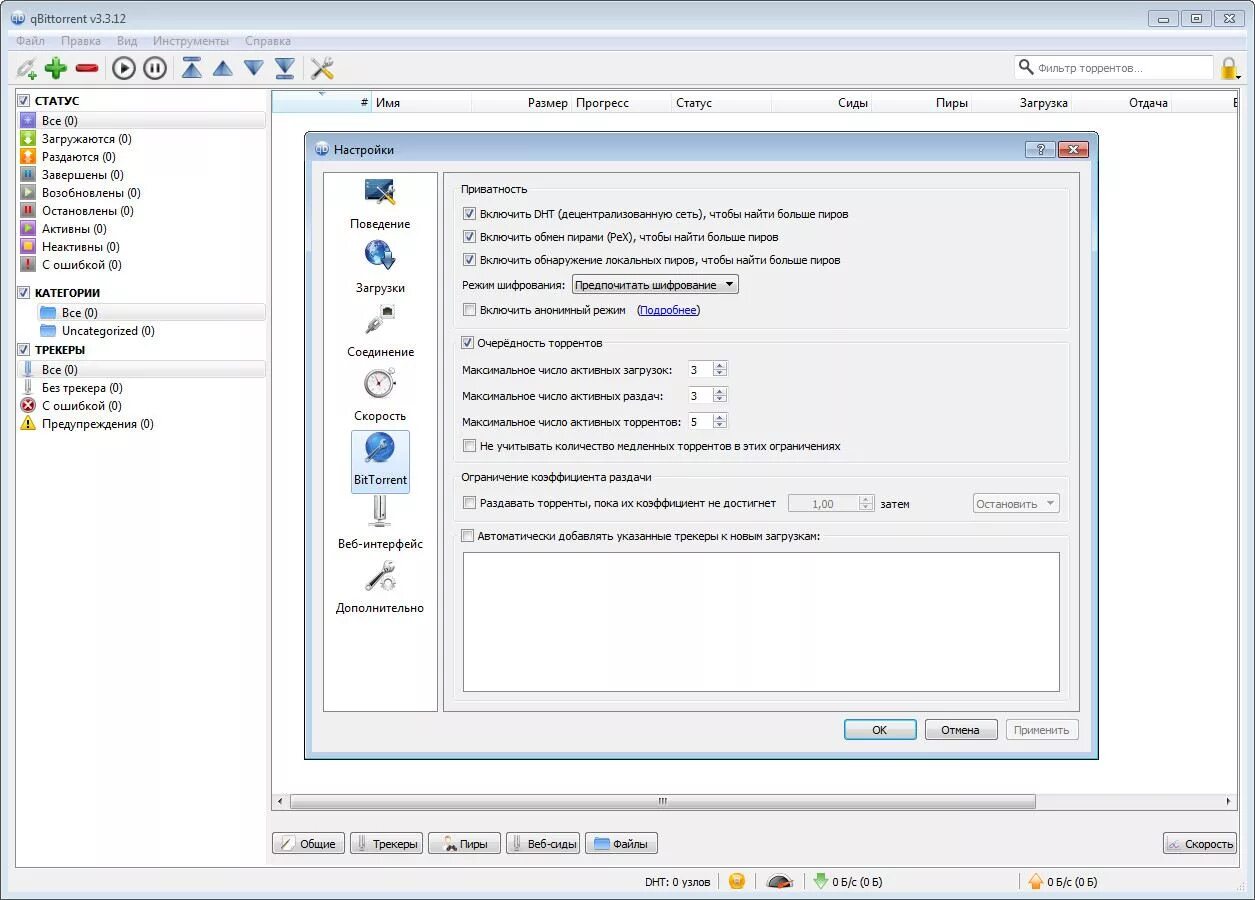
Task: Open options via wrench toolbar icon
Action: tap(322, 68)
